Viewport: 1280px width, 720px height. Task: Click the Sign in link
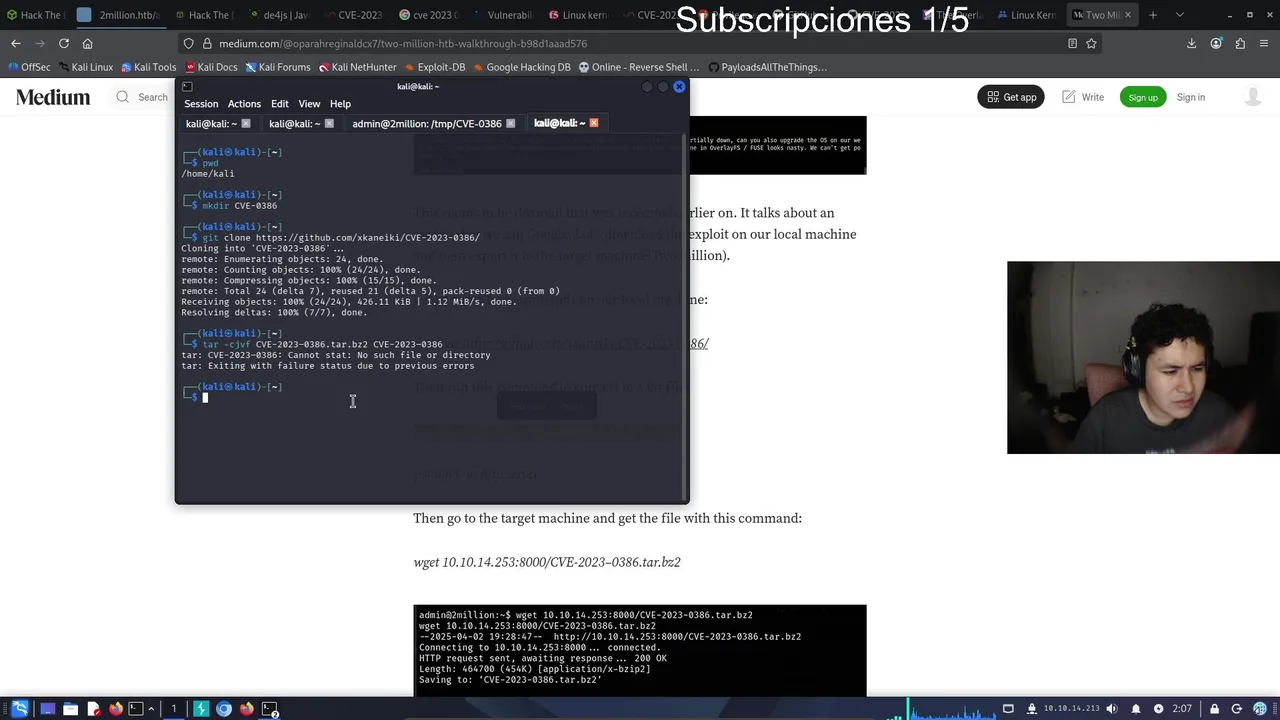(1191, 97)
